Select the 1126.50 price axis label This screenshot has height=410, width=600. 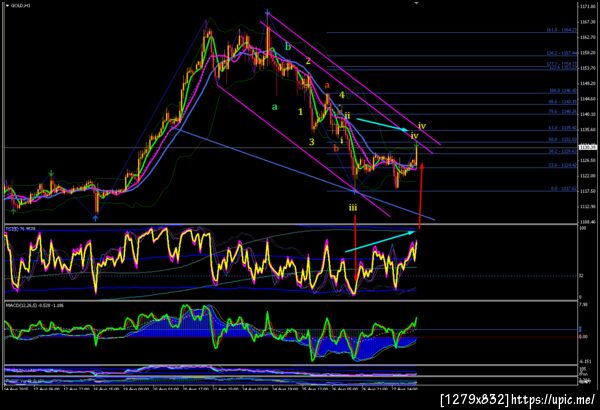click(588, 160)
